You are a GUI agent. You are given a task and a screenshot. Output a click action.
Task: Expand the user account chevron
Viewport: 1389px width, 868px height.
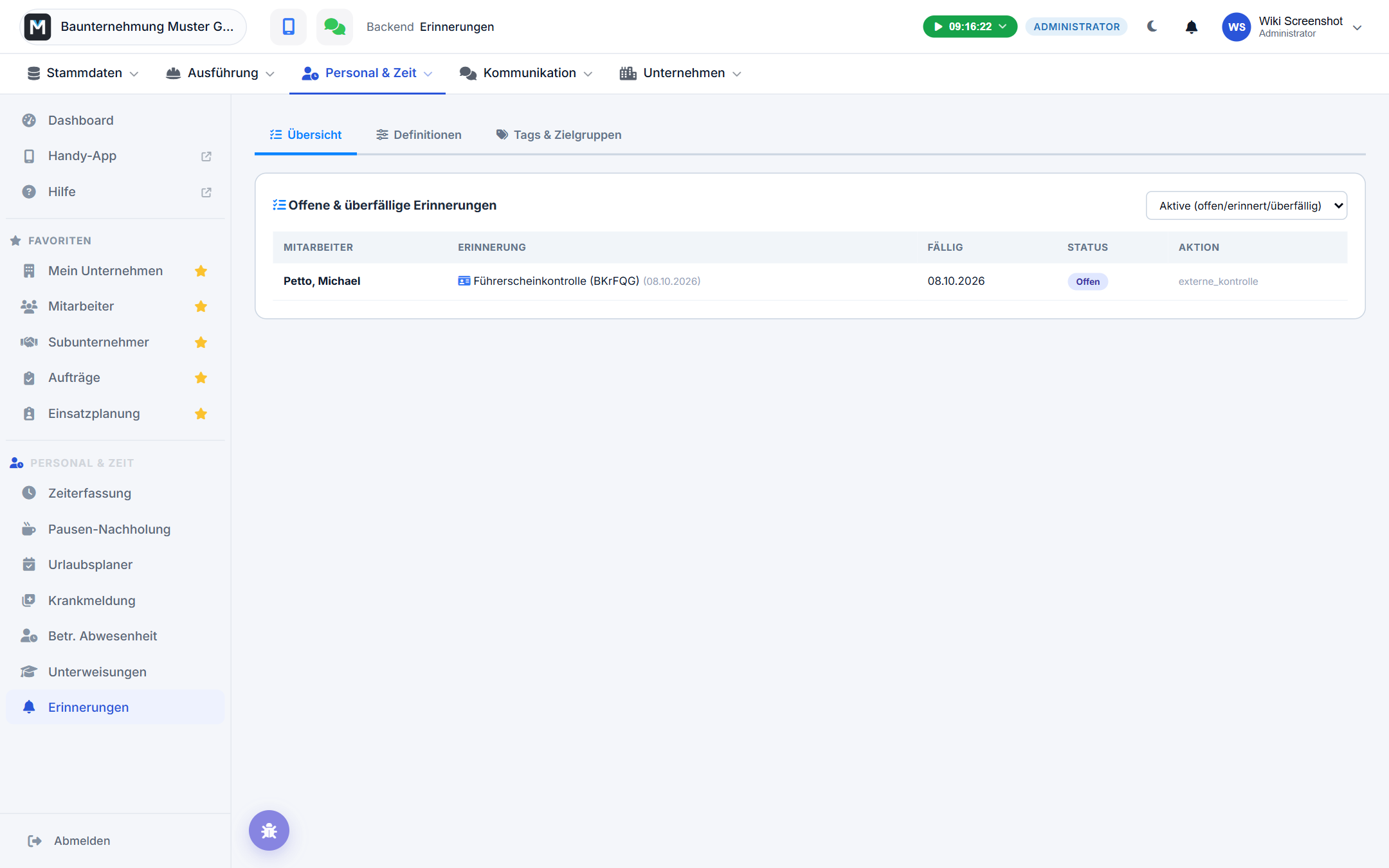[x=1357, y=27]
